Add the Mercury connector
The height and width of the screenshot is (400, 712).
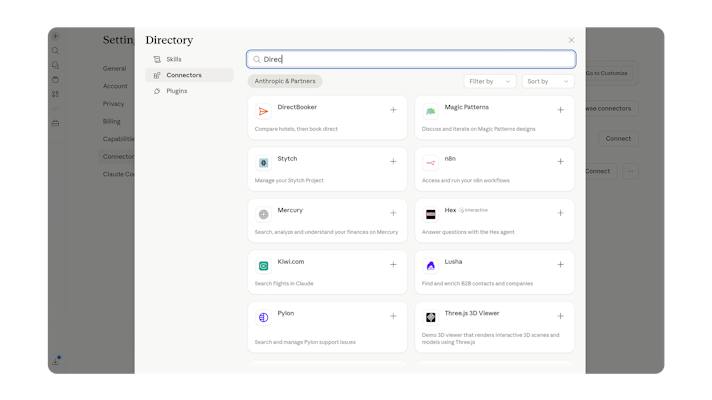[393, 213]
